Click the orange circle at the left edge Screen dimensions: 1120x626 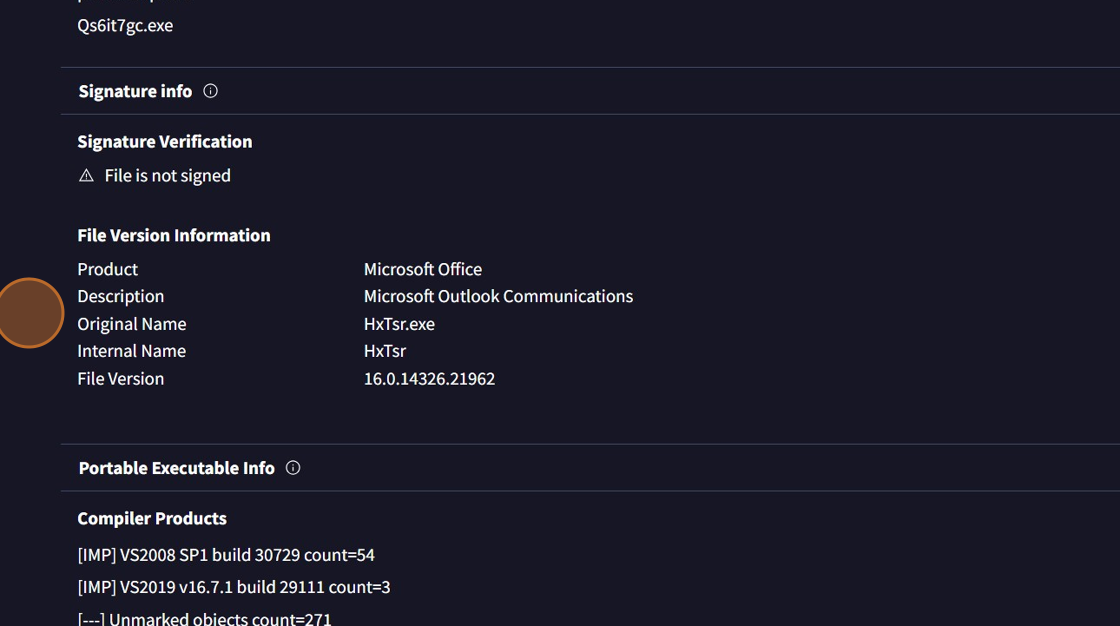pos(29,313)
